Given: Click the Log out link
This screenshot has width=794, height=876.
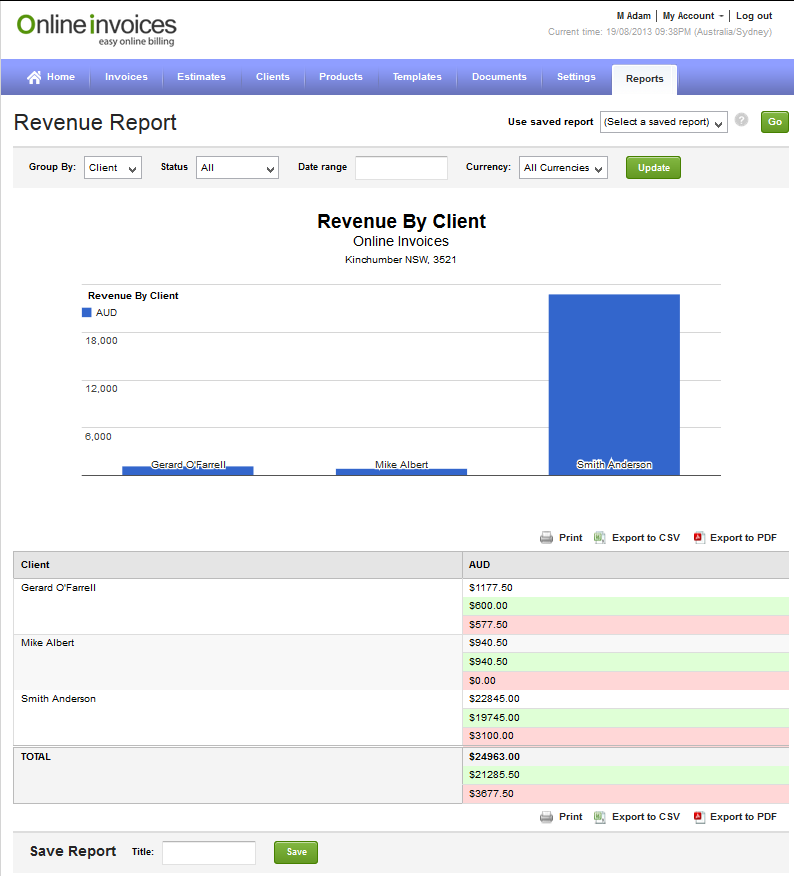Looking at the screenshot, I should pyautogui.click(x=754, y=16).
